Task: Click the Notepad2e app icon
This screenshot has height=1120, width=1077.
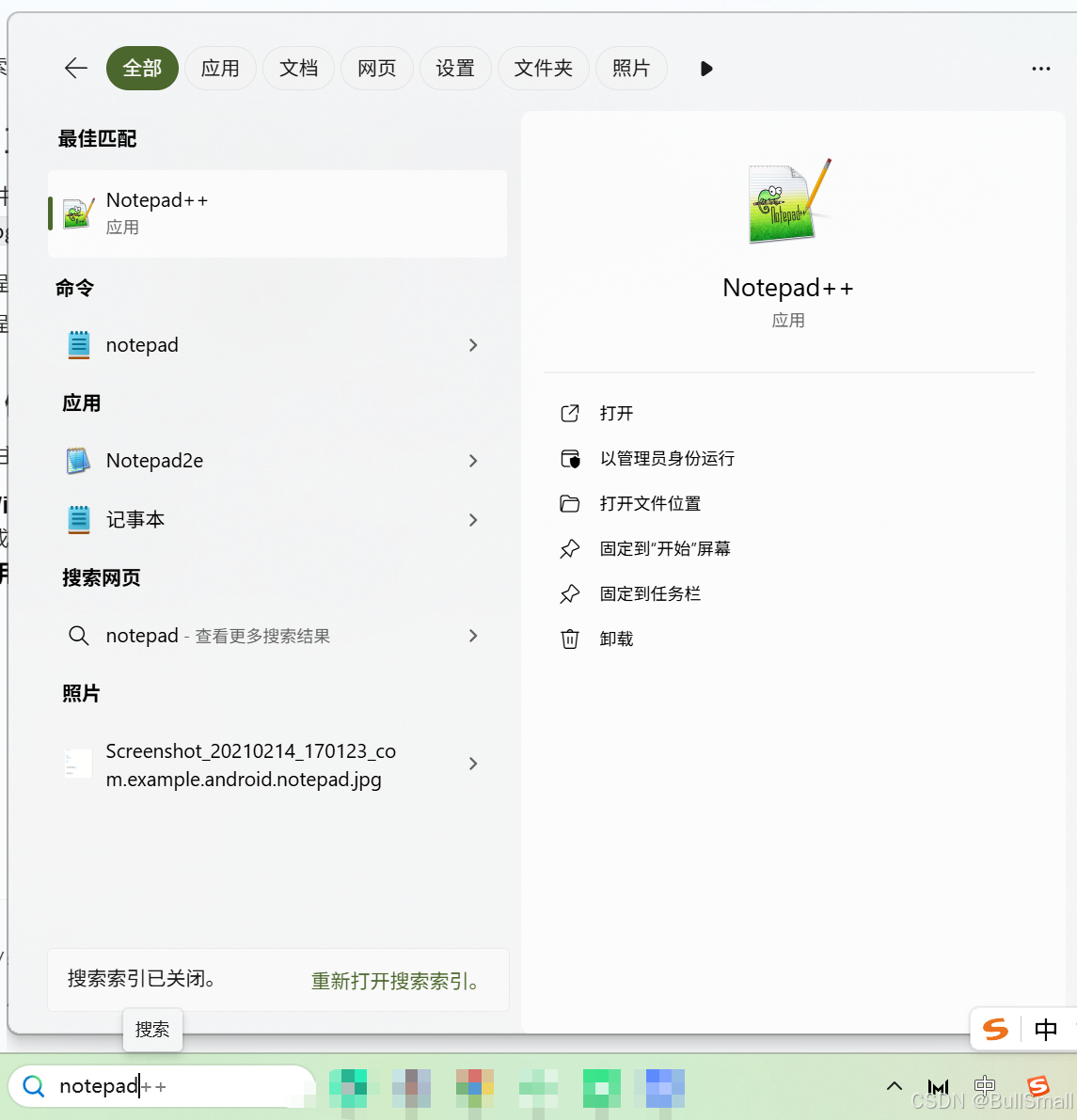Action: point(79,461)
